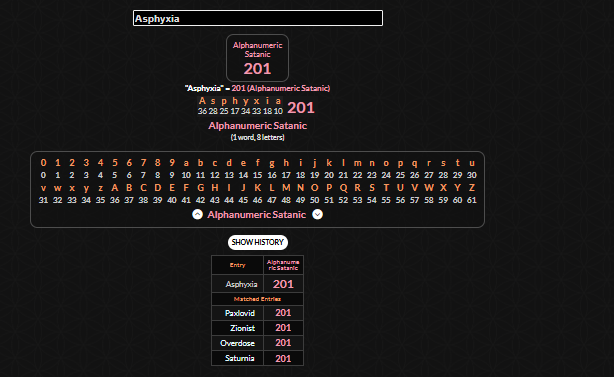Click the up chevron beside Alphanumeric Satanic
This screenshot has width=614, height=377.
click(197, 215)
